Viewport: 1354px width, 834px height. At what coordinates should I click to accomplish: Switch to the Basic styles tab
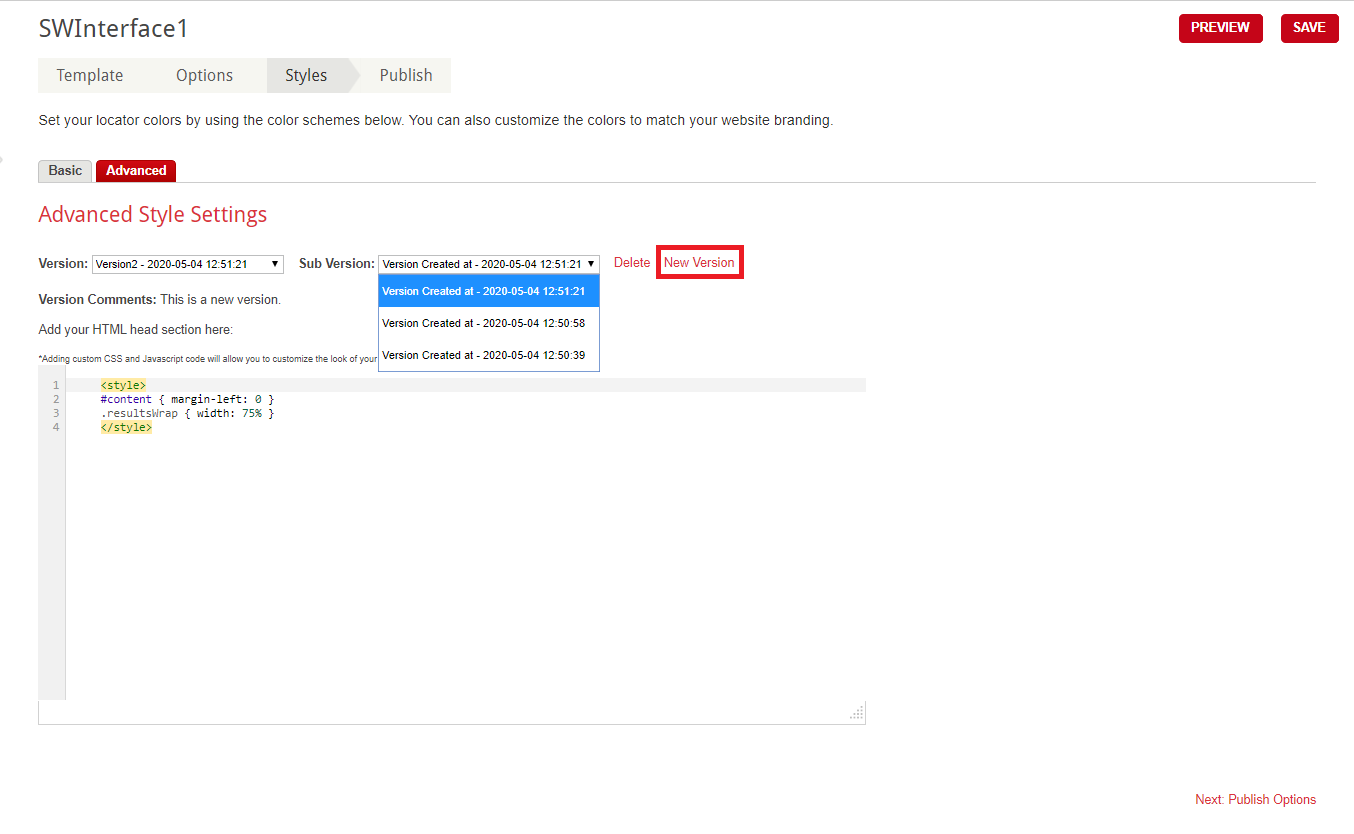click(x=65, y=171)
